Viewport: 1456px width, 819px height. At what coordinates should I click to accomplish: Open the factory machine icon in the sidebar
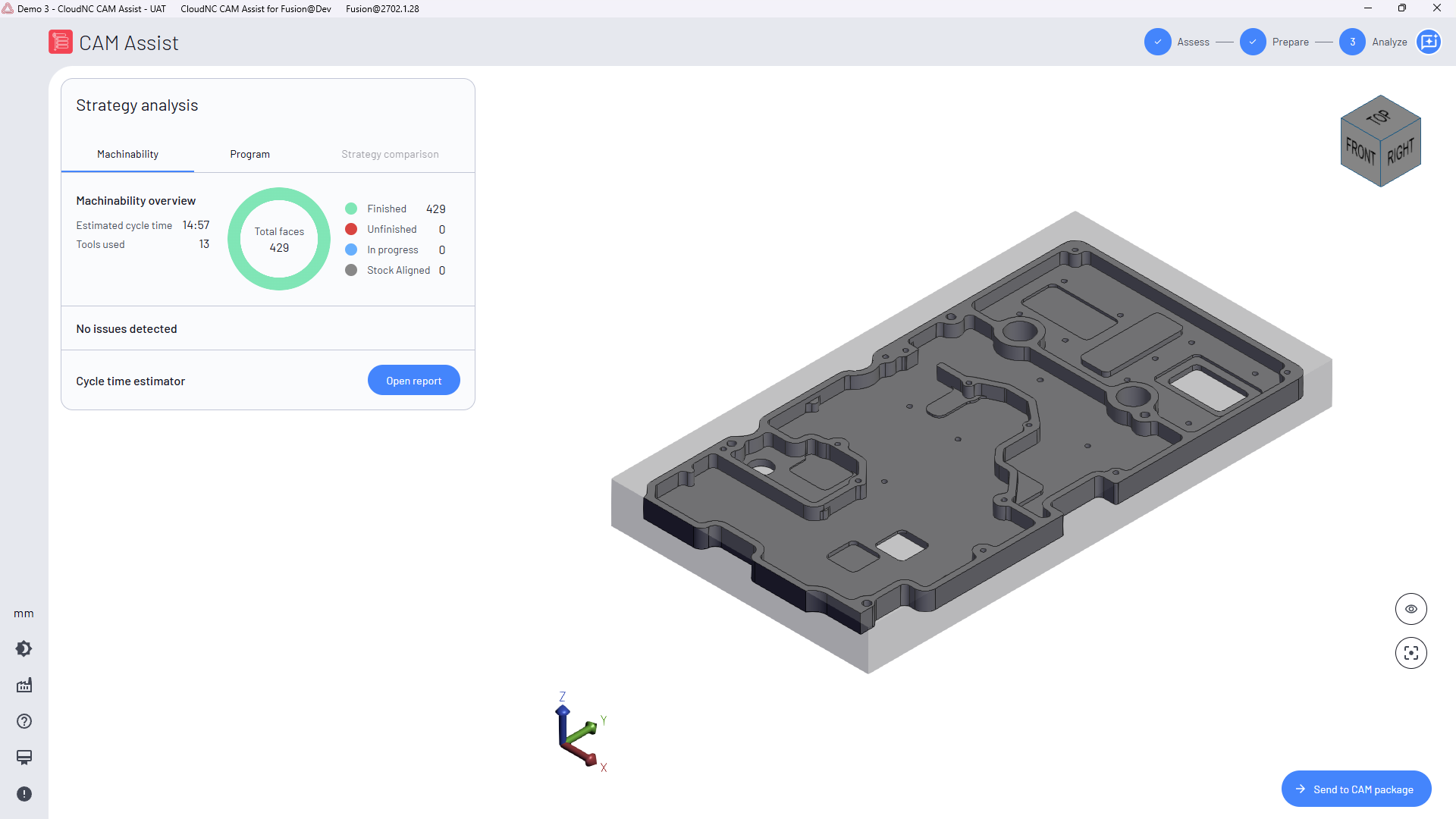pyautogui.click(x=24, y=686)
